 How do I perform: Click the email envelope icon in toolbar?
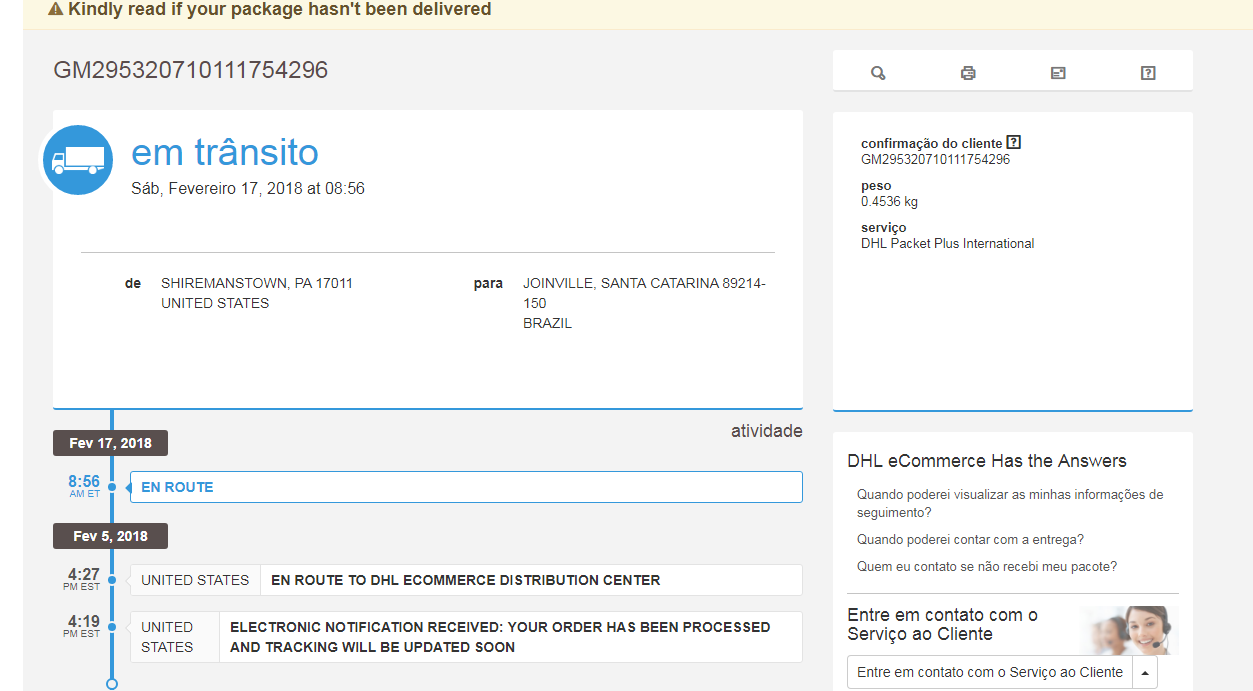[1058, 73]
